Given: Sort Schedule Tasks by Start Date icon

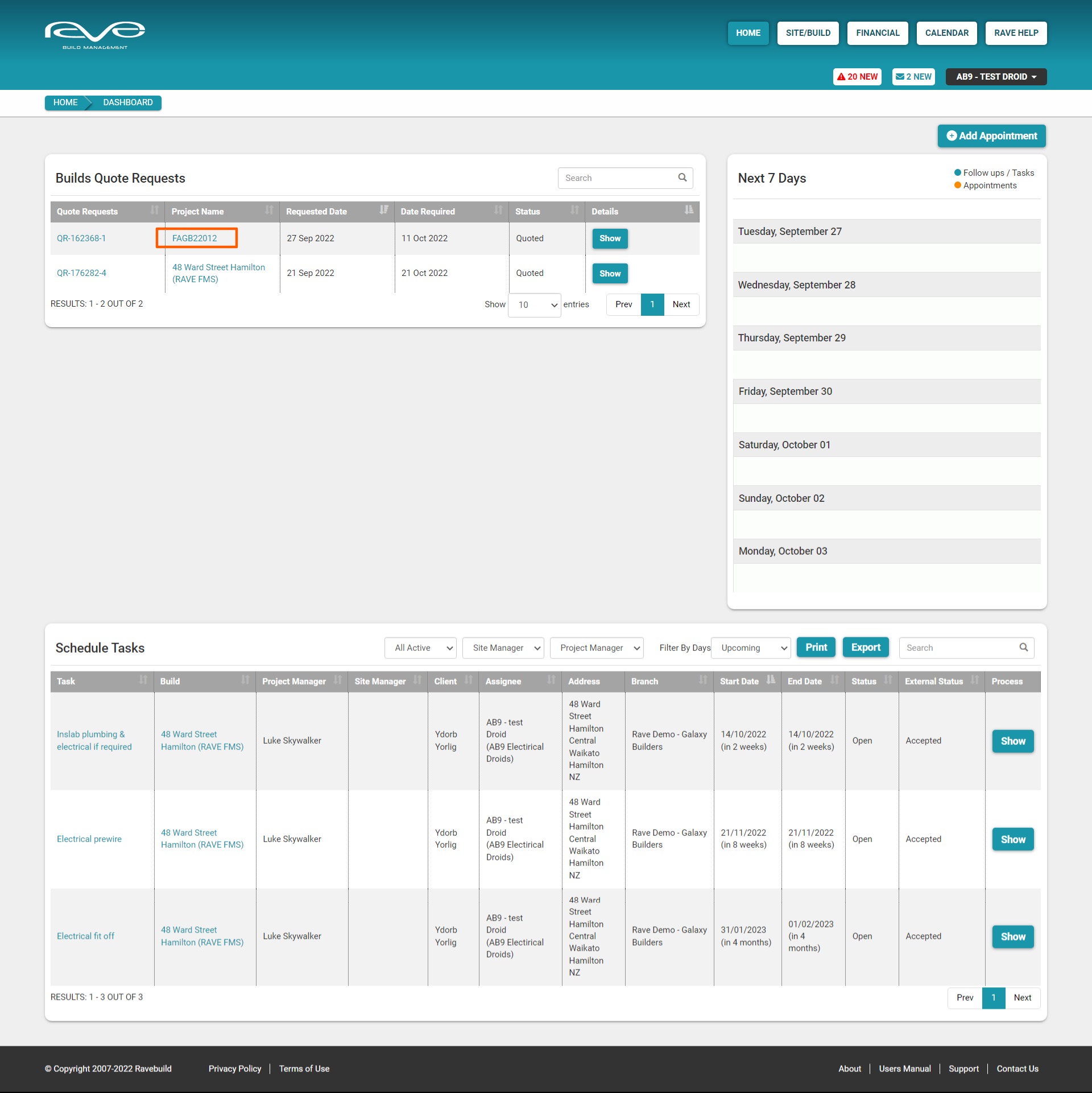Looking at the screenshot, I should coord(771,680).
